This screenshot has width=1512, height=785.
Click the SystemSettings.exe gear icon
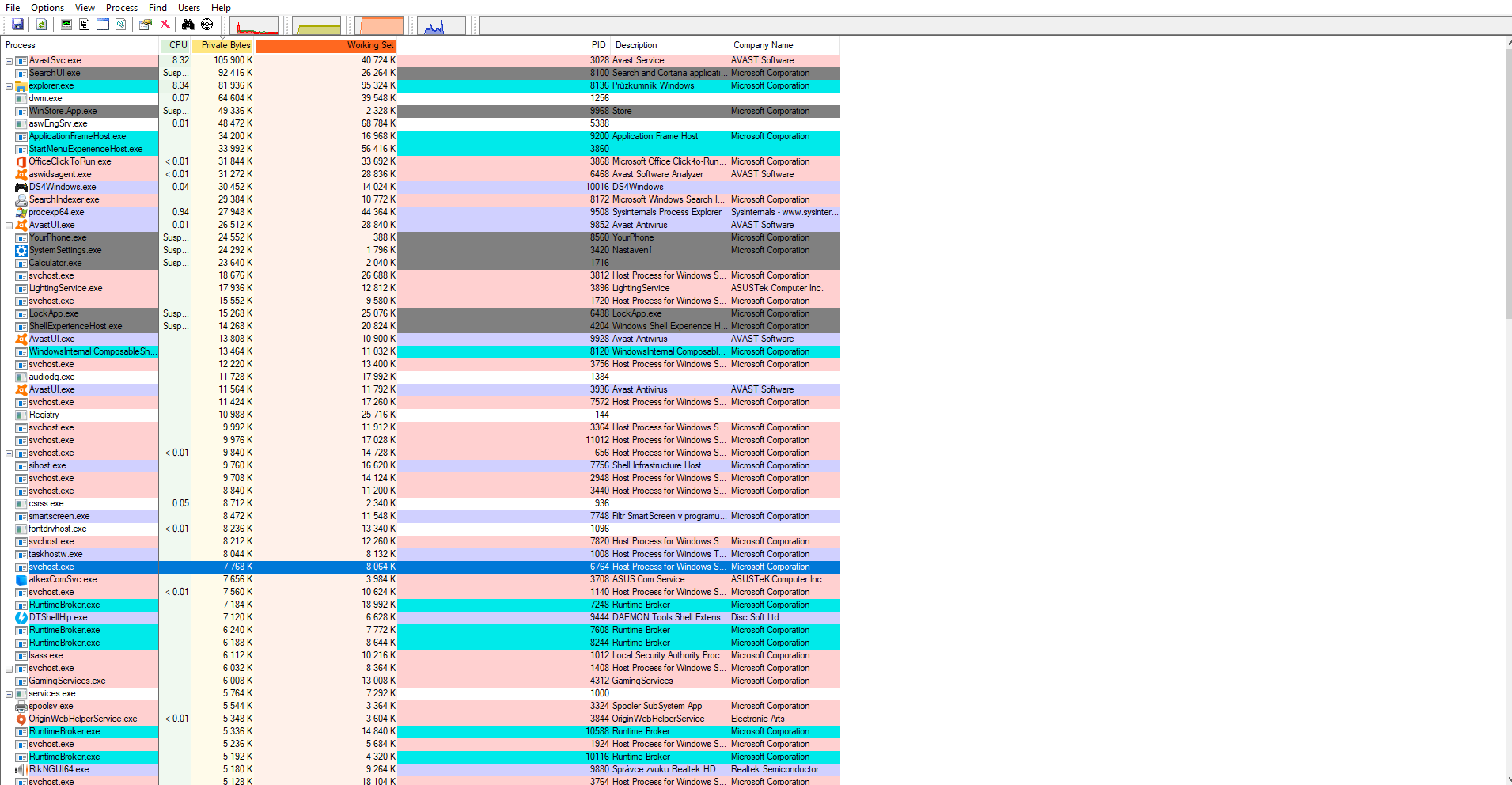[21, 250]
